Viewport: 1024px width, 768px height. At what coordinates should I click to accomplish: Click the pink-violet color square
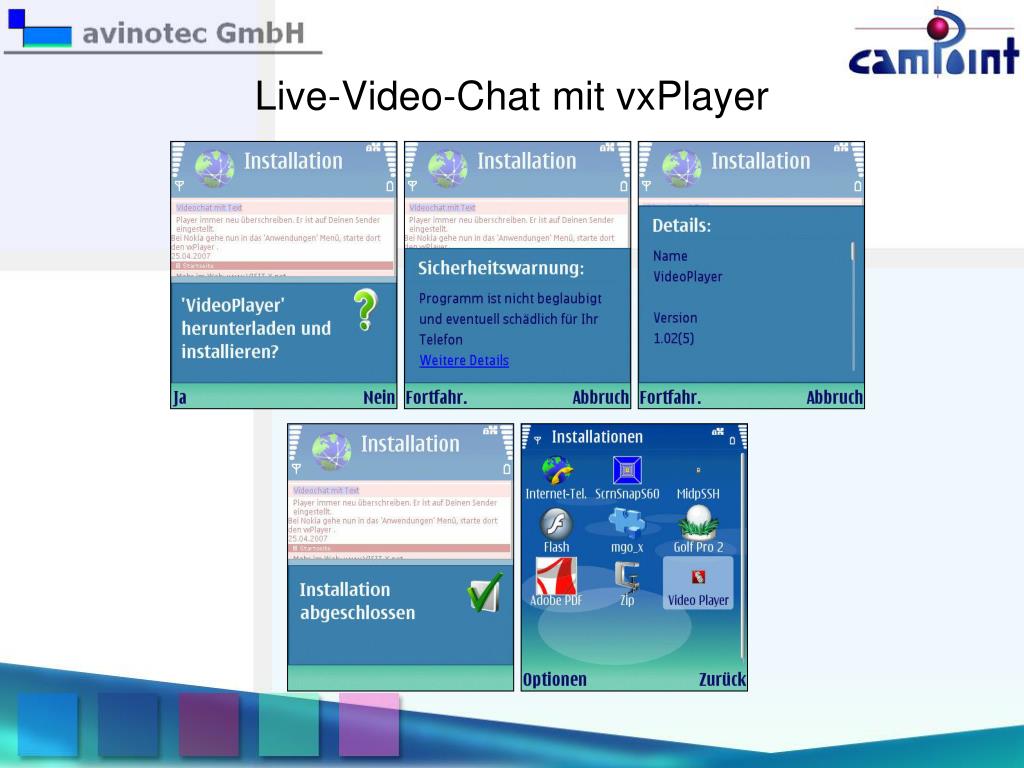point(369,724)
